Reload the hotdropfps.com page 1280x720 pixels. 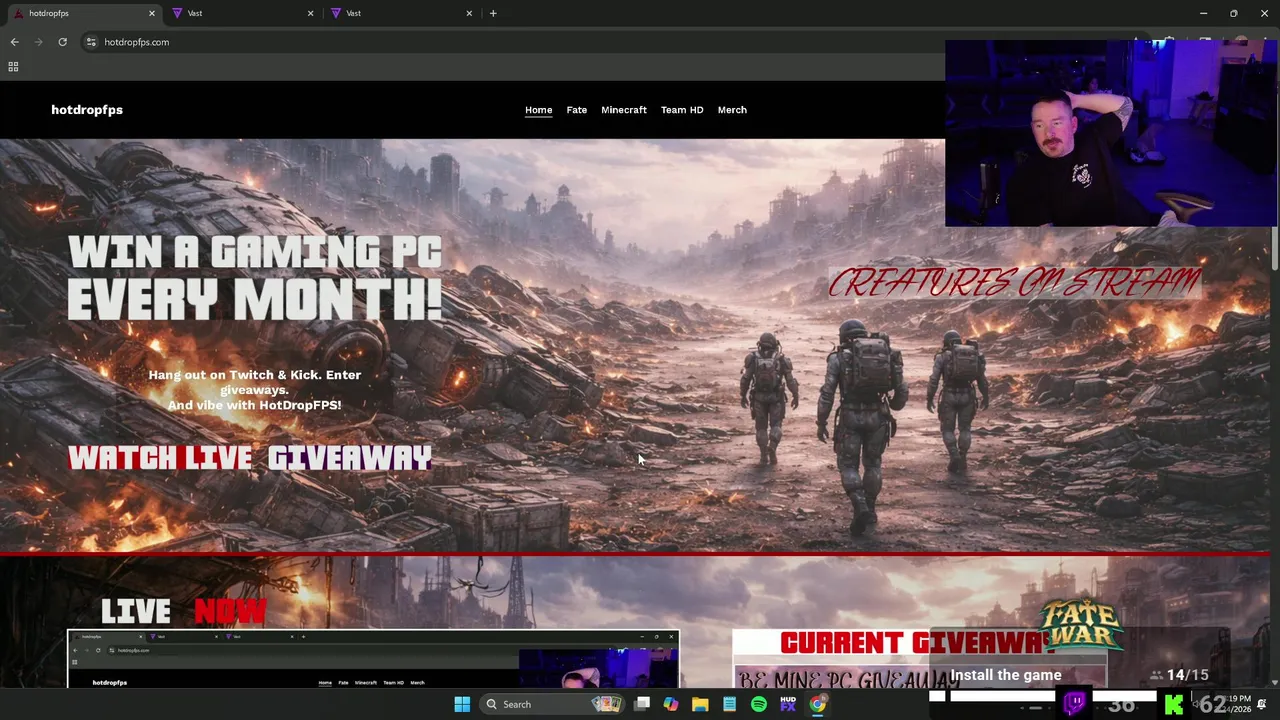[x=62, y=42]
